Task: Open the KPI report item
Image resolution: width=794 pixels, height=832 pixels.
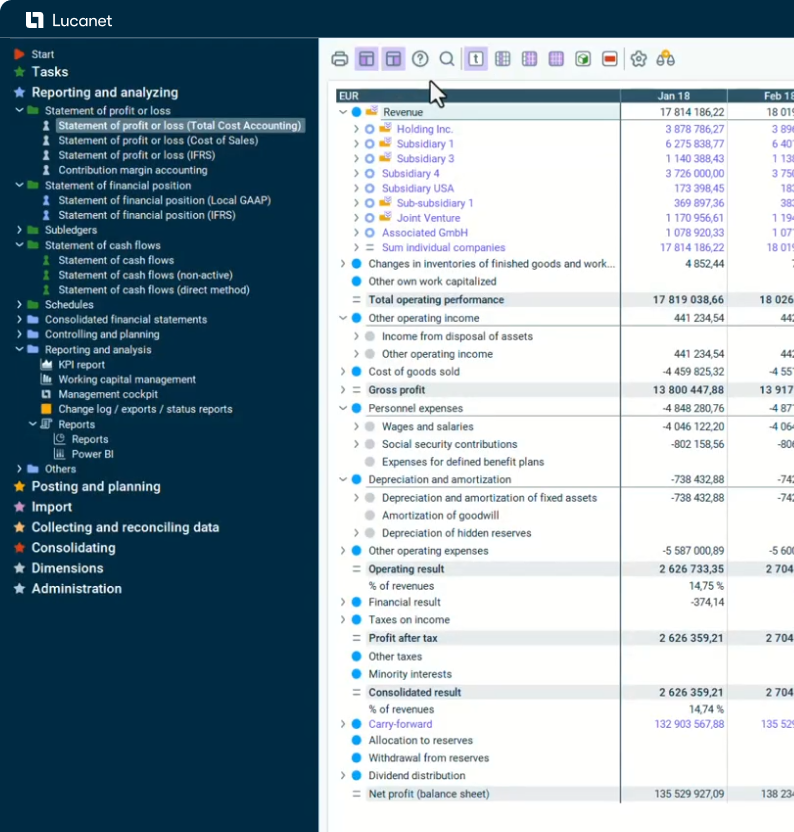Action: pos(81,365)
